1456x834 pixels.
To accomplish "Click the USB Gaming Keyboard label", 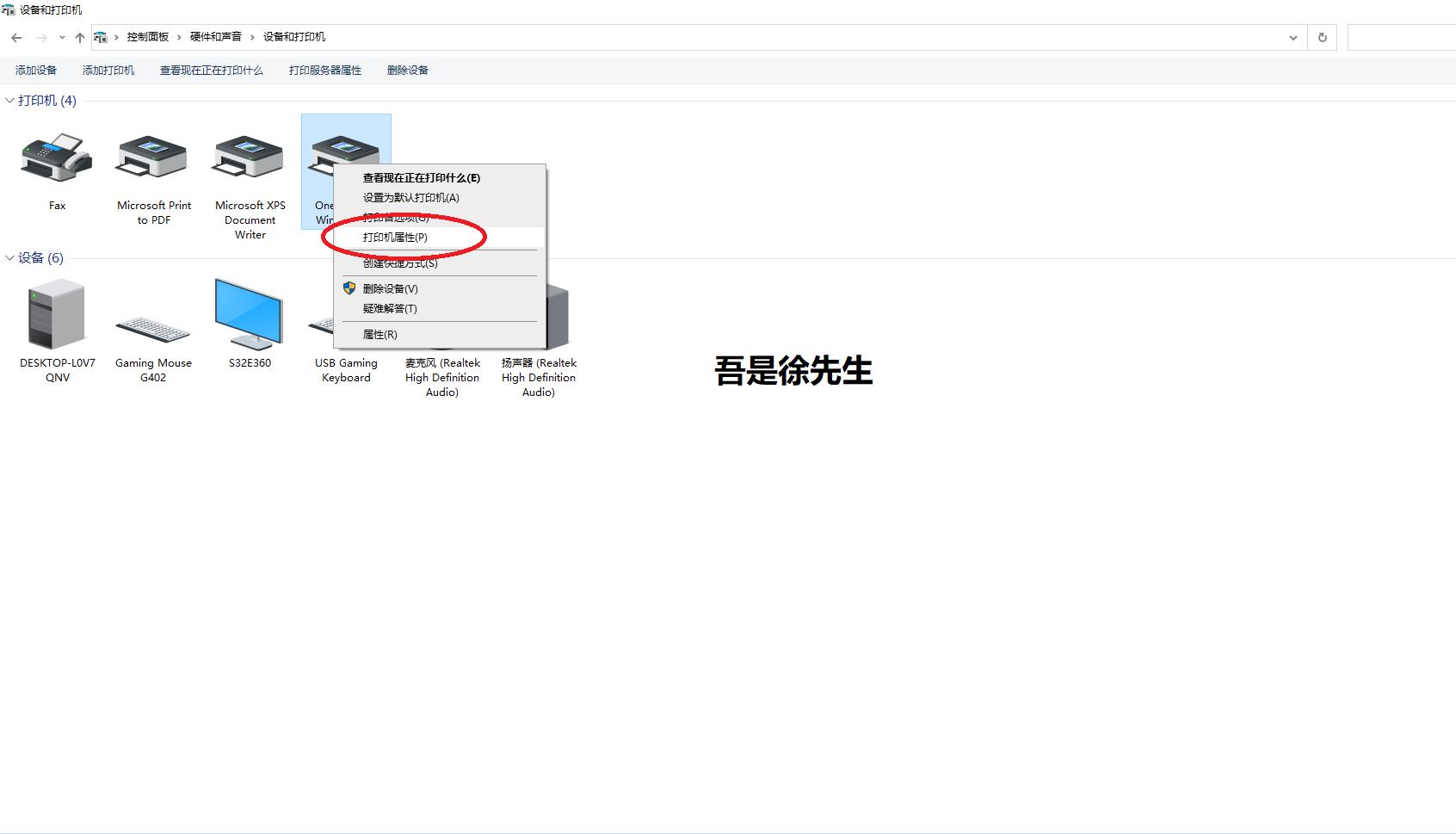I will [346, 370].
